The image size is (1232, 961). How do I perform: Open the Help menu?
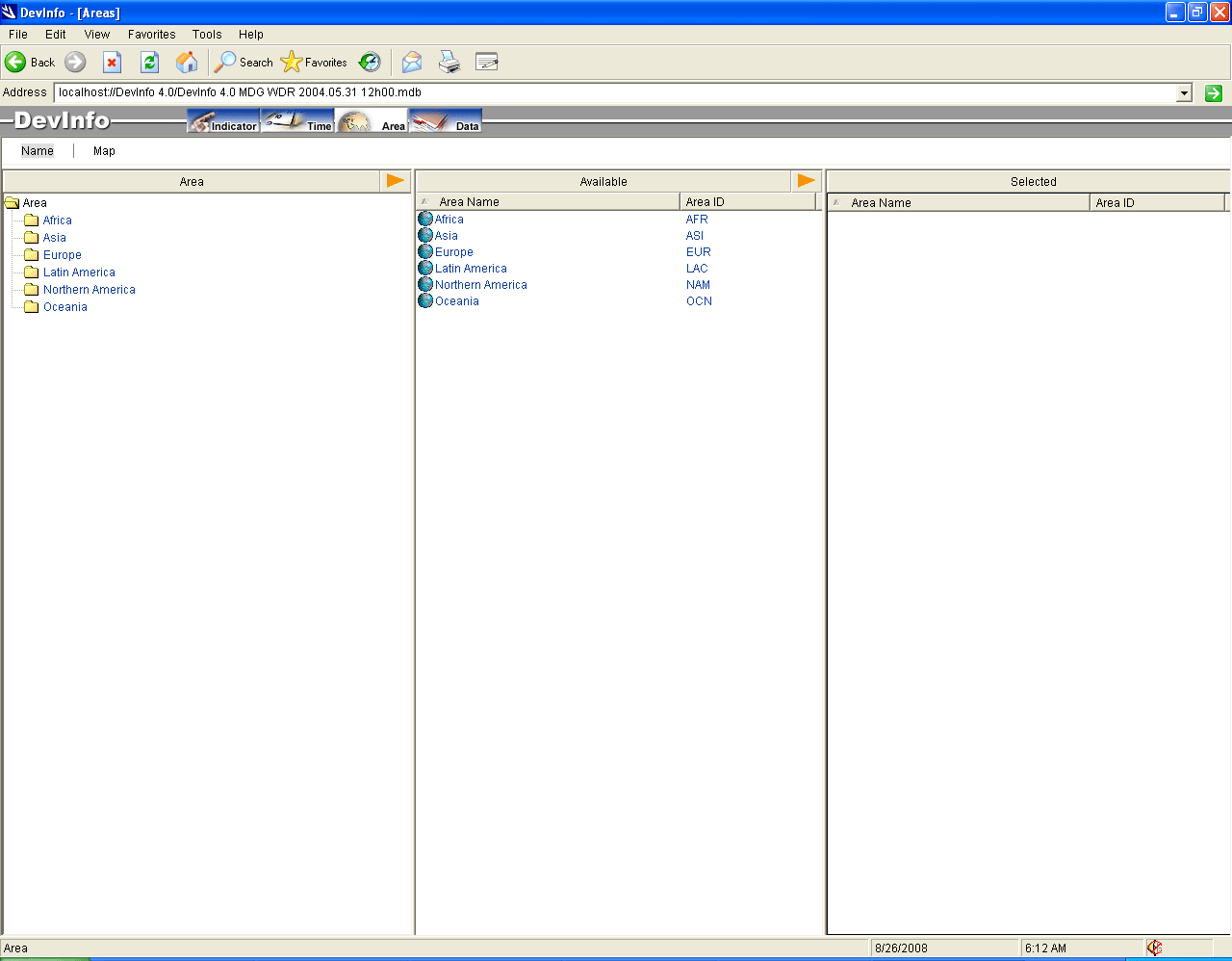point(251,35)
